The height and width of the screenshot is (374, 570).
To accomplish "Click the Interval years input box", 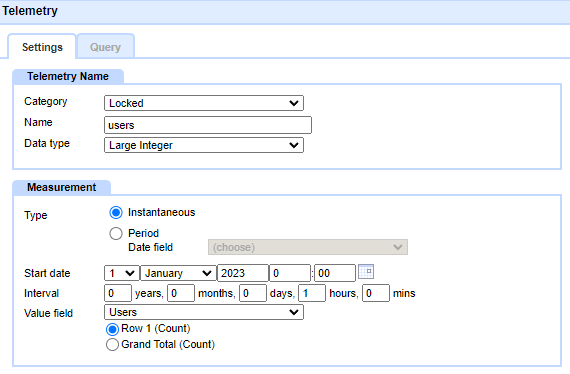I will (x=118, y=293).
